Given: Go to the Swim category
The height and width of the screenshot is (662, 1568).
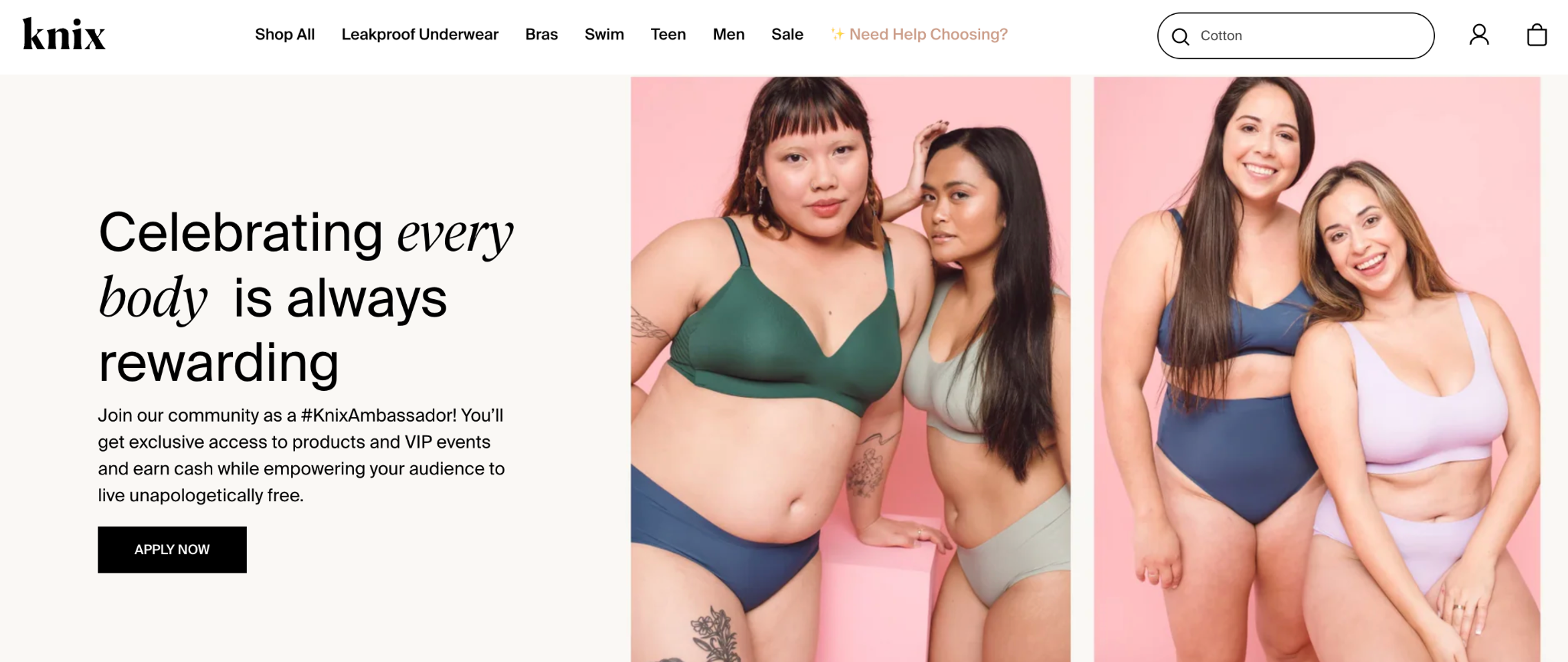Looking at the screenshot, I should (604, 35).
